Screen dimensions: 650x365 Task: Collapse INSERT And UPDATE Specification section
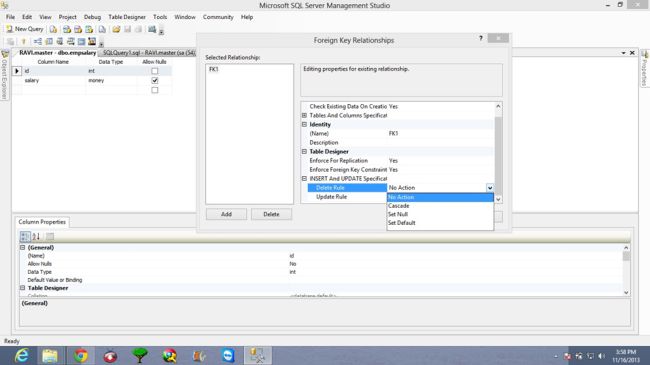(304, 178)
